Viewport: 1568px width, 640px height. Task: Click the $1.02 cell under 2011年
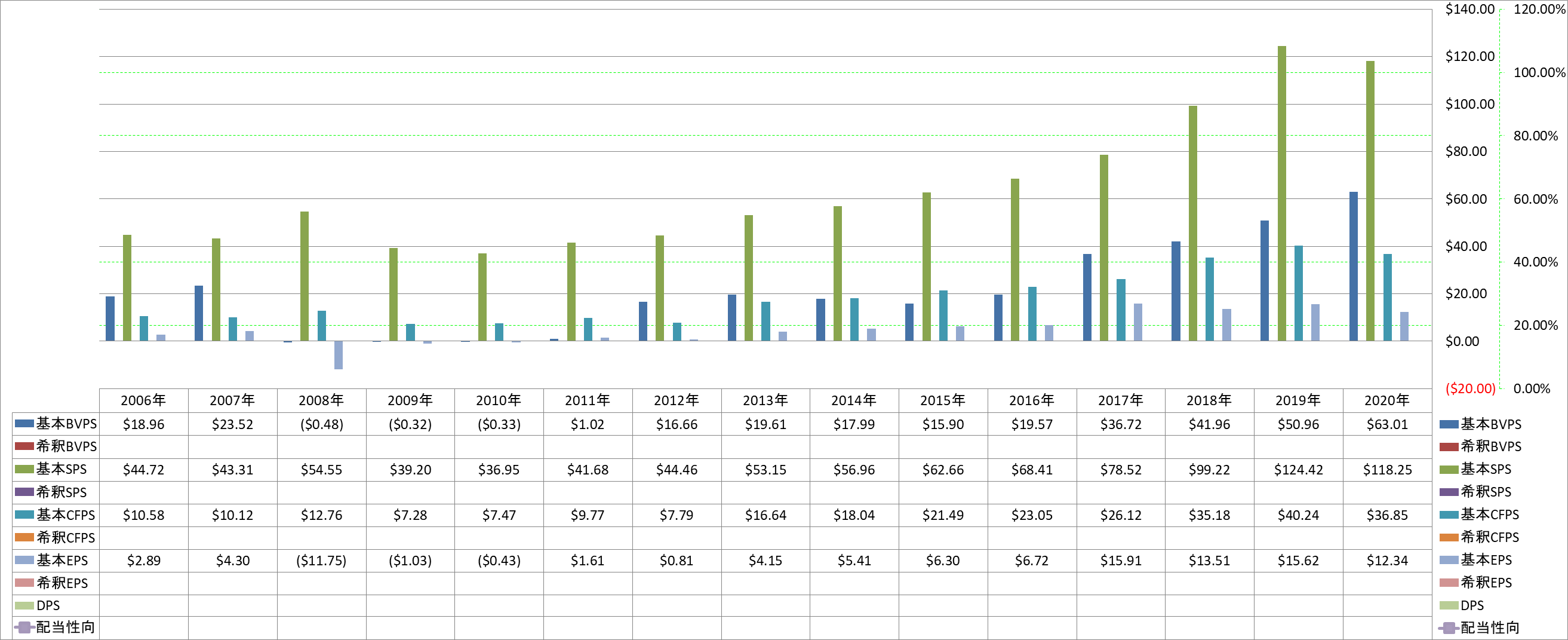(x=587, y=424)
